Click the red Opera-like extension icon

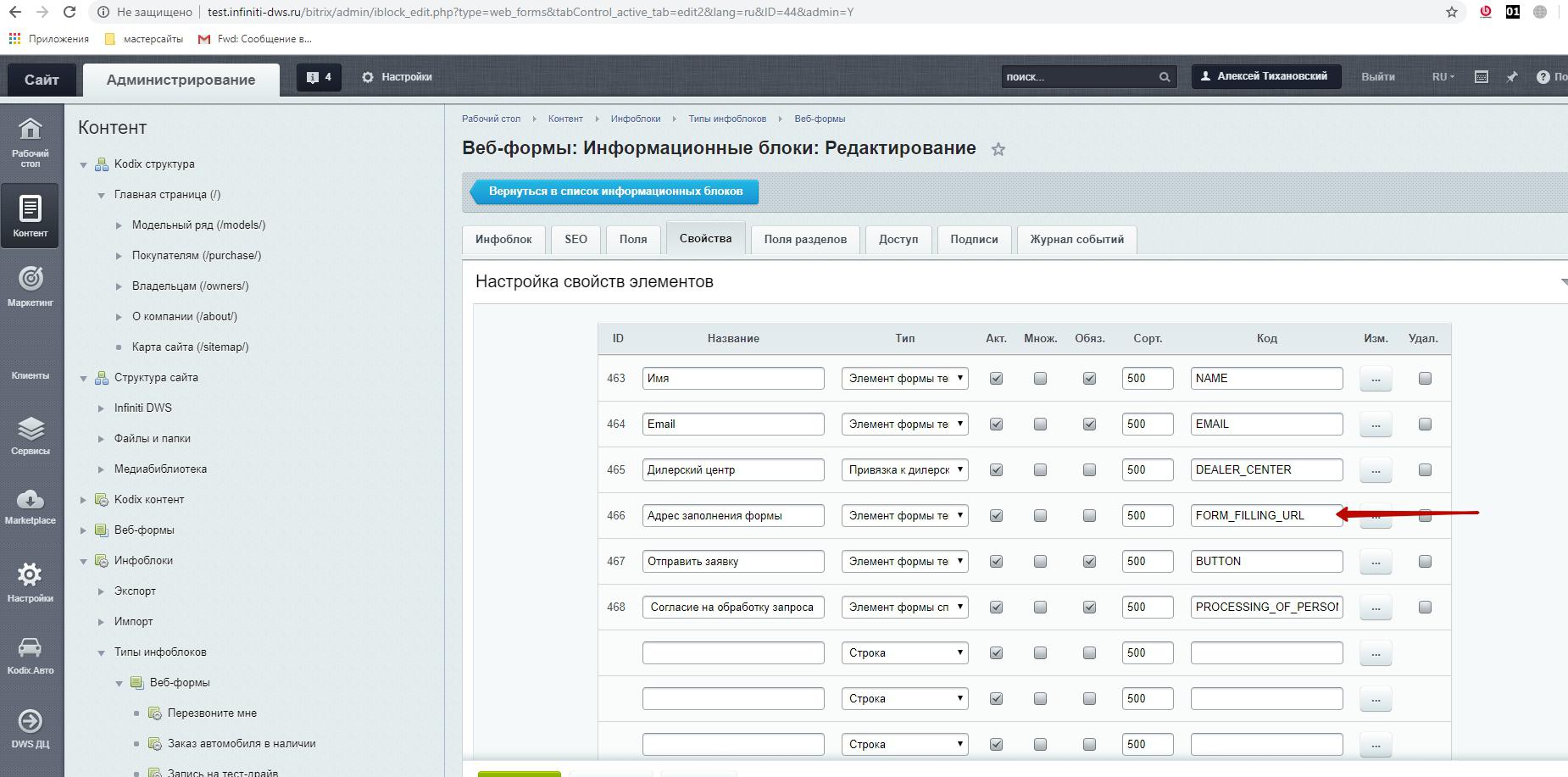click(1485, 12)
